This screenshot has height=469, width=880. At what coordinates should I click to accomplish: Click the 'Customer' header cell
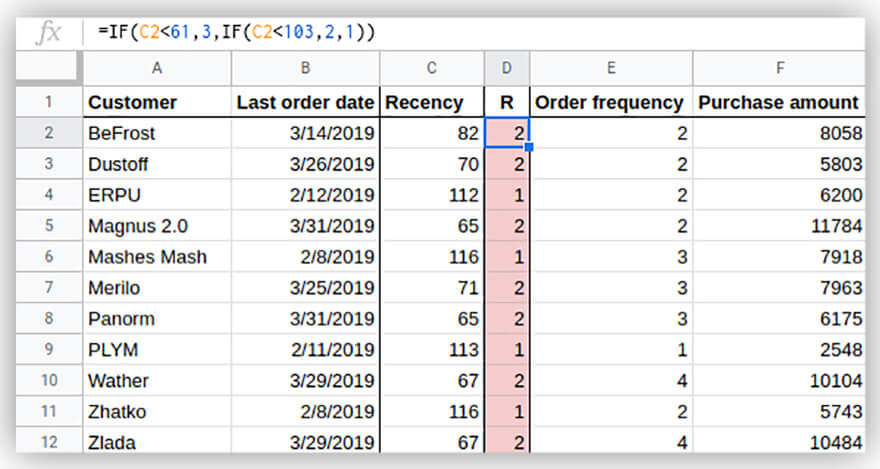[x=157, y=102]
